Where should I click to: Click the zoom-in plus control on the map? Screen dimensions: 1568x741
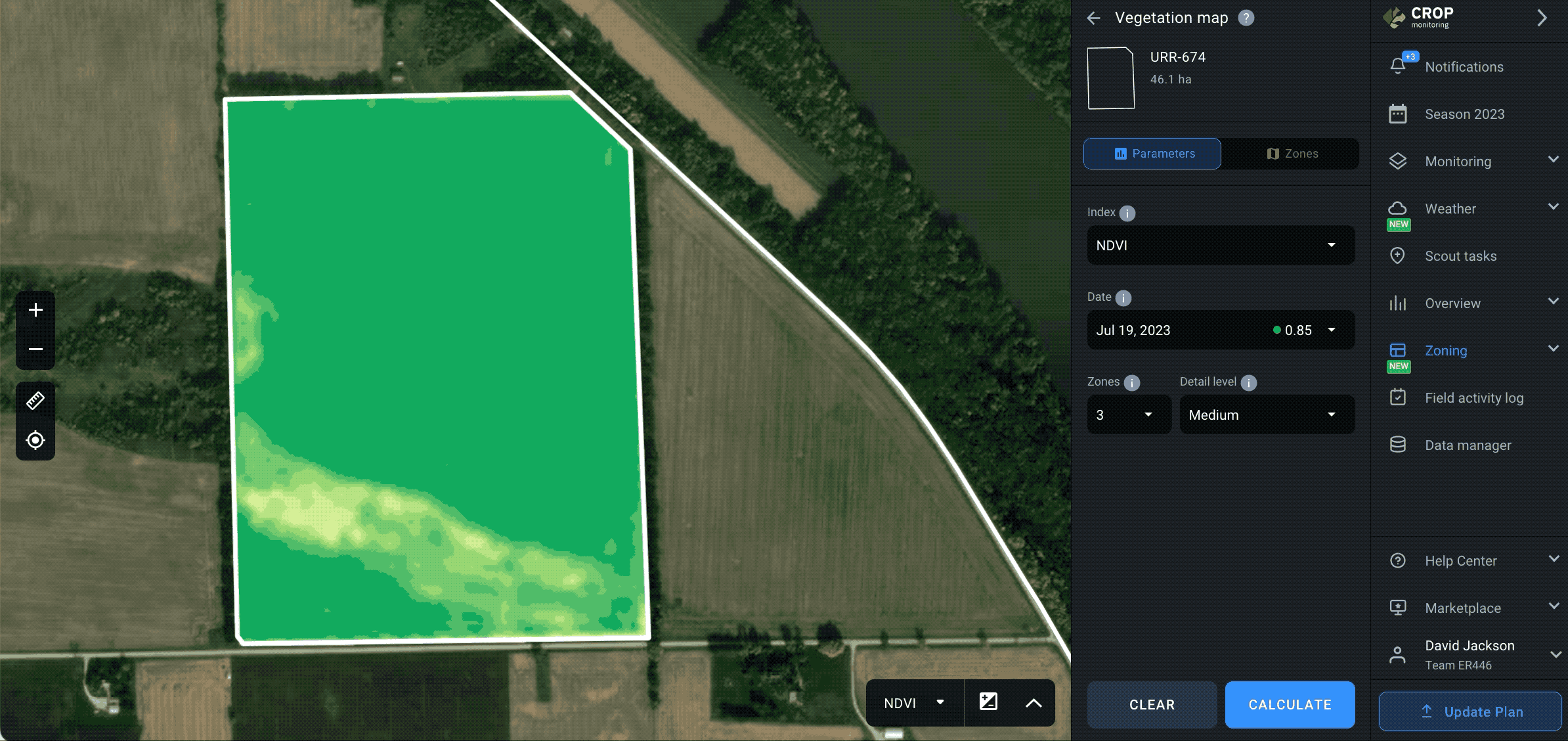(35, 309)
